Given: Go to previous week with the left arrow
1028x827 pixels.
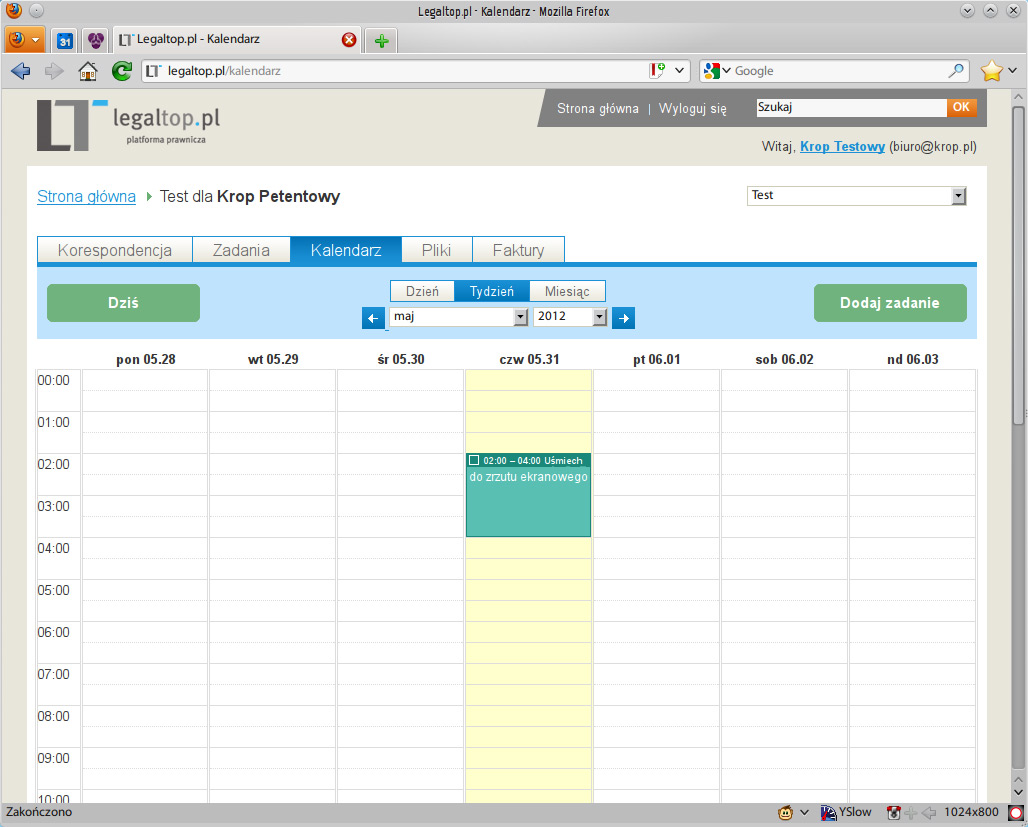Looking at the screenshot, I should 374,318.
